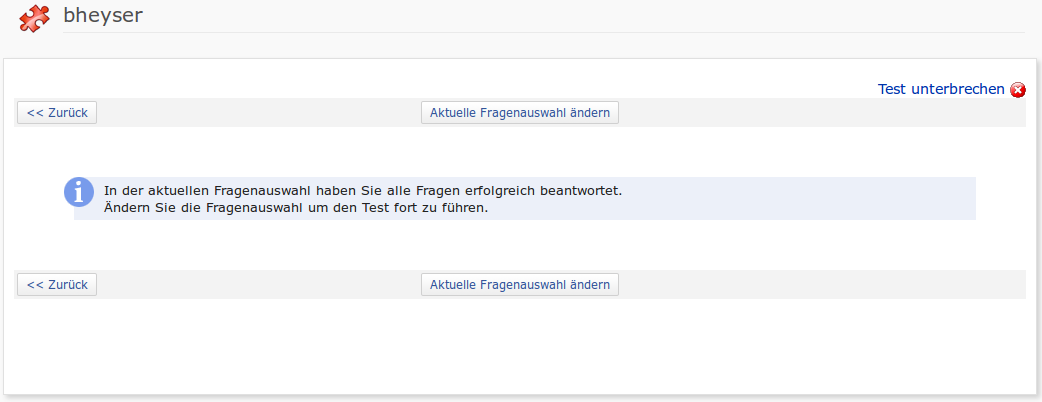1042x402 pixels.
Task: Click the red puzzle piece logo
Action: point(34,18)
